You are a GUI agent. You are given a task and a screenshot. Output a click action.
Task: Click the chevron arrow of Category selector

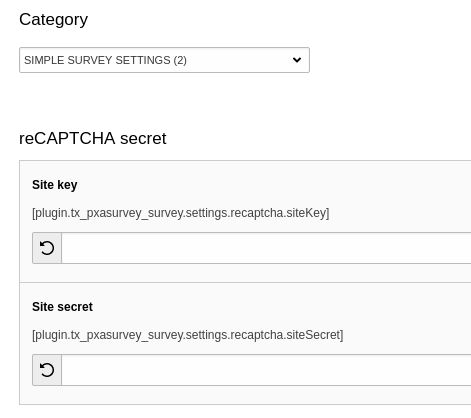click(297, 60)
